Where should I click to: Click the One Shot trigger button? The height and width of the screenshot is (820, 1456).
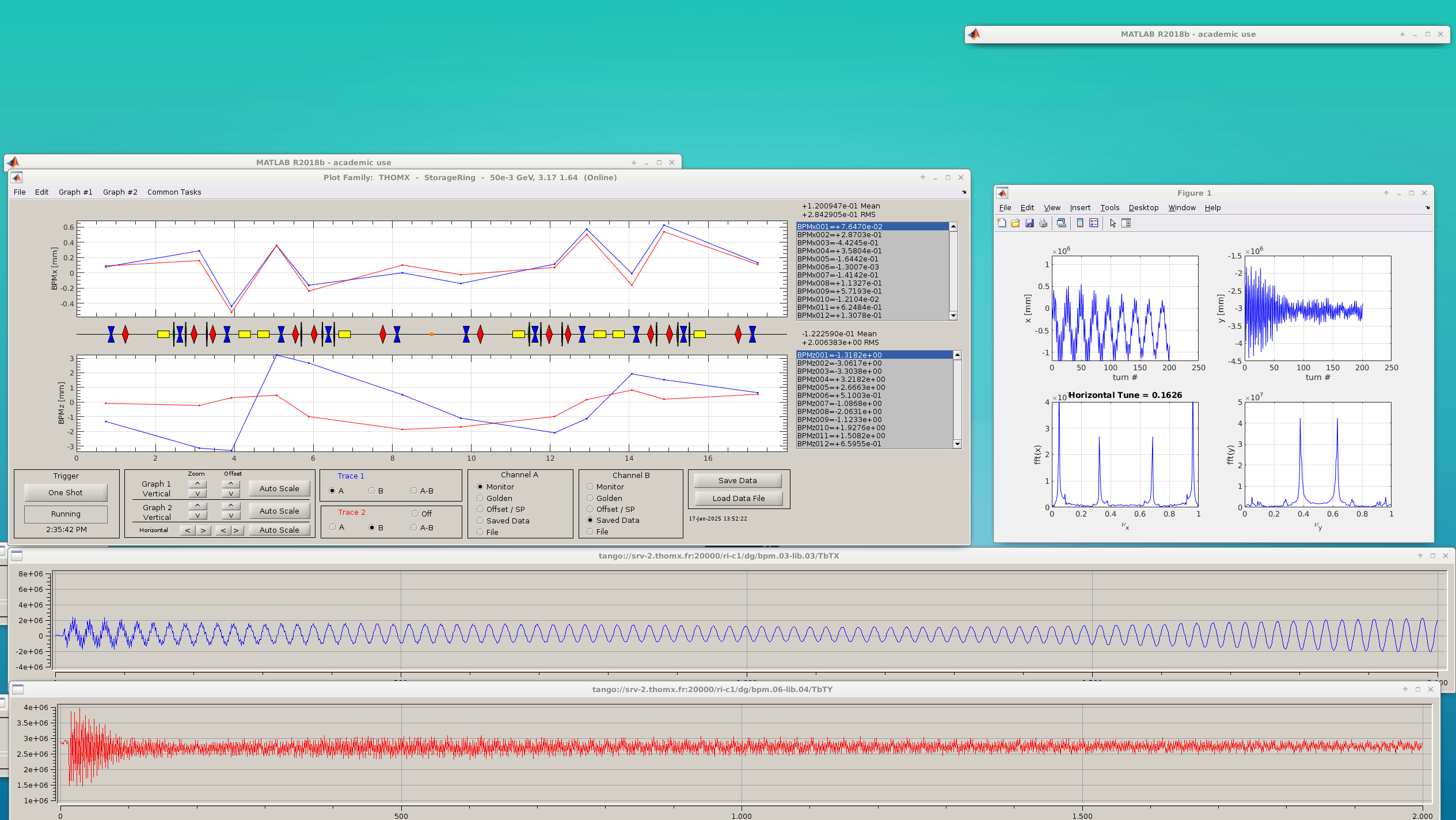(x=66, y=493)
